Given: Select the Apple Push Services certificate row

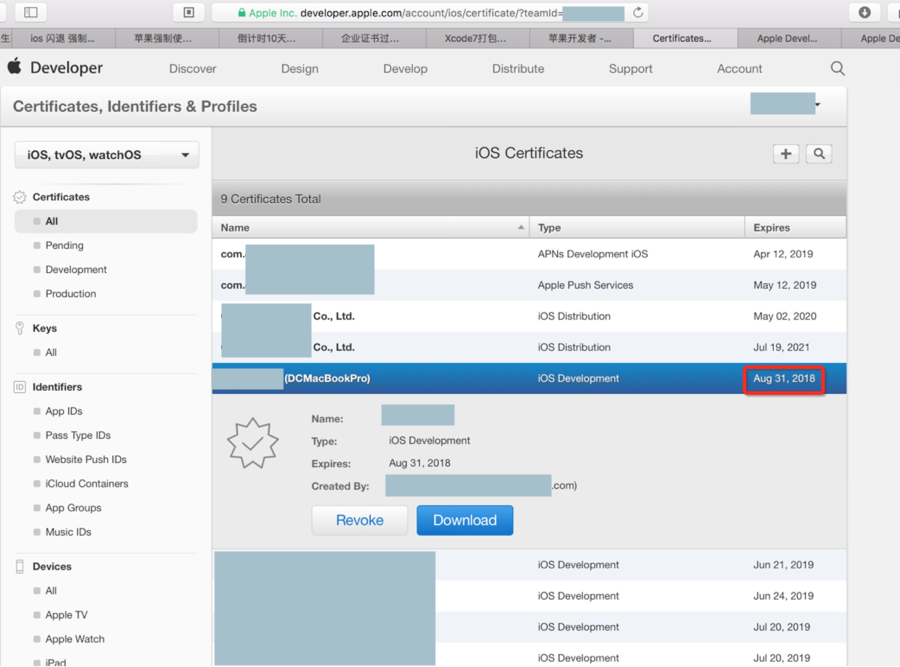Looking at the screenshot, I should [529, 285].
